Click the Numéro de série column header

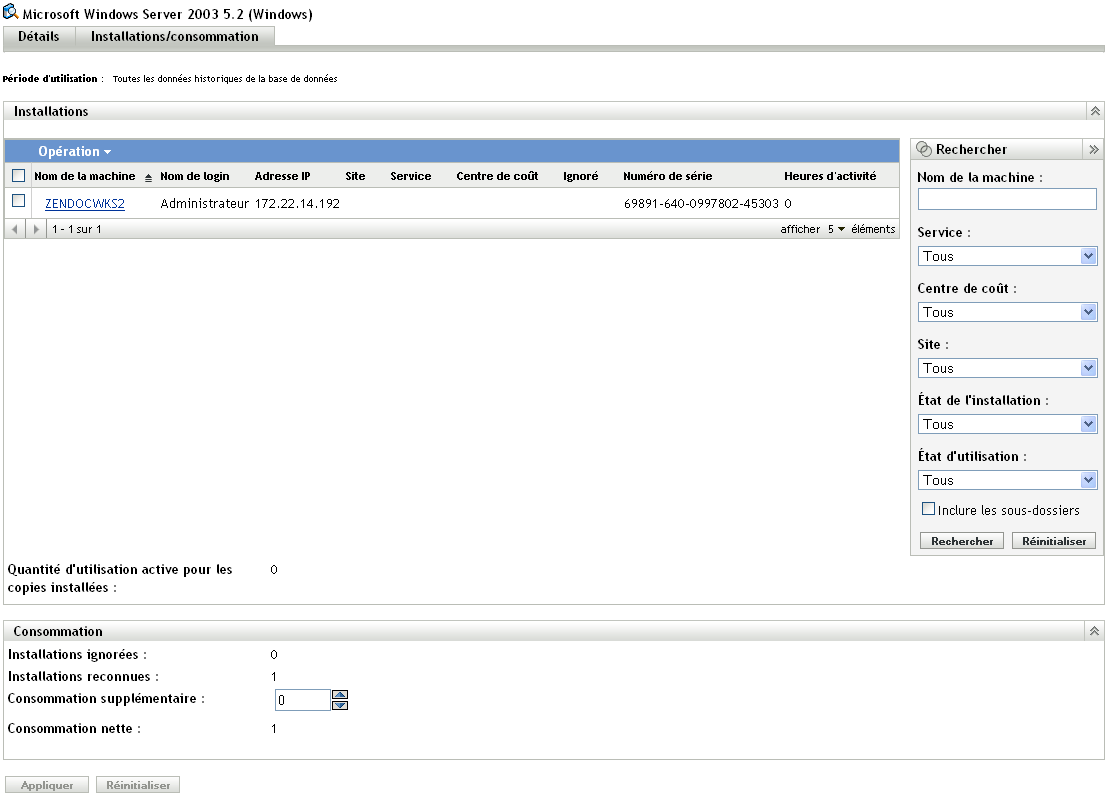tap(667, 176)
